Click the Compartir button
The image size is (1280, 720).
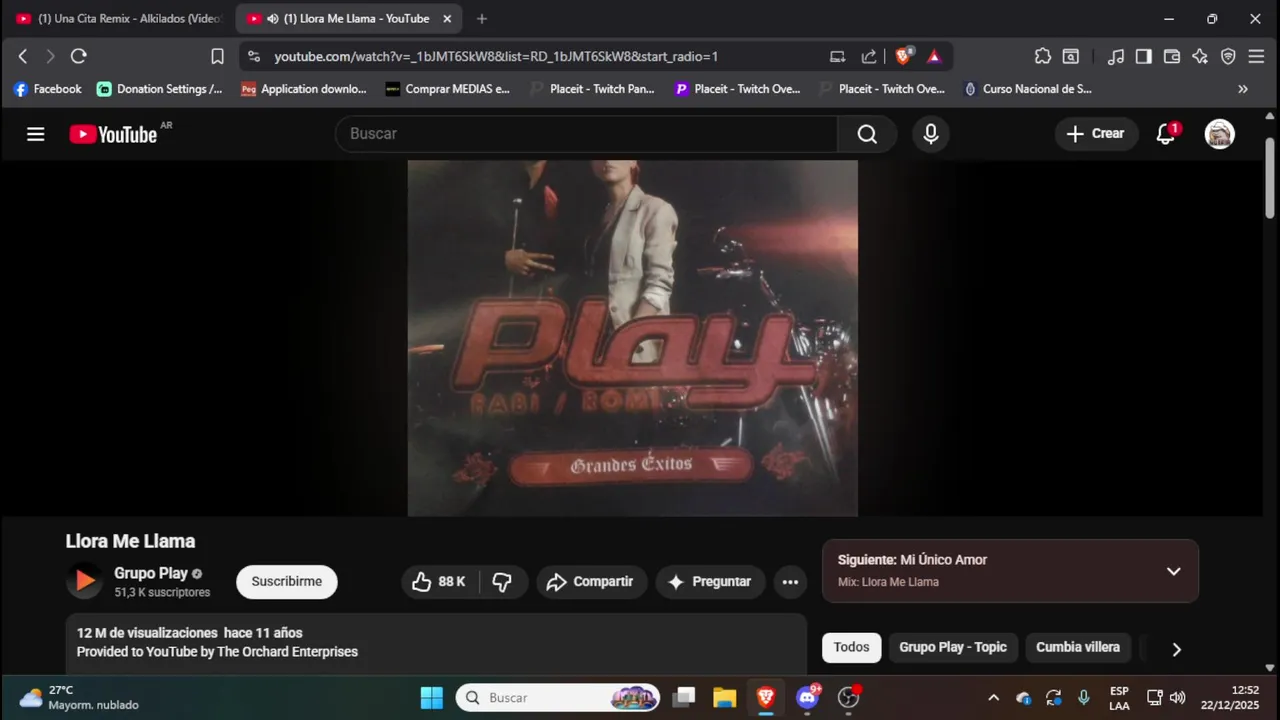592,582
